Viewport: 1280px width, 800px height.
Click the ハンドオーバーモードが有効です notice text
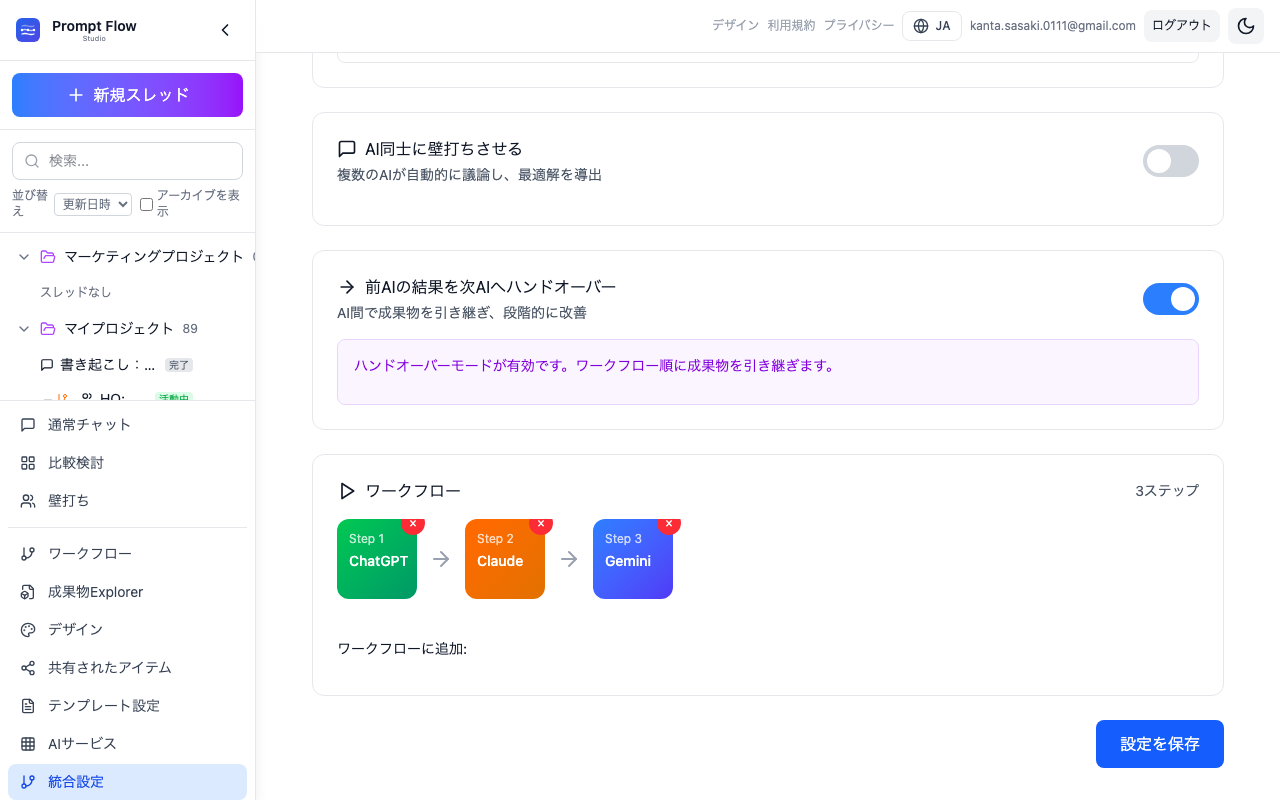pos(595,366)
